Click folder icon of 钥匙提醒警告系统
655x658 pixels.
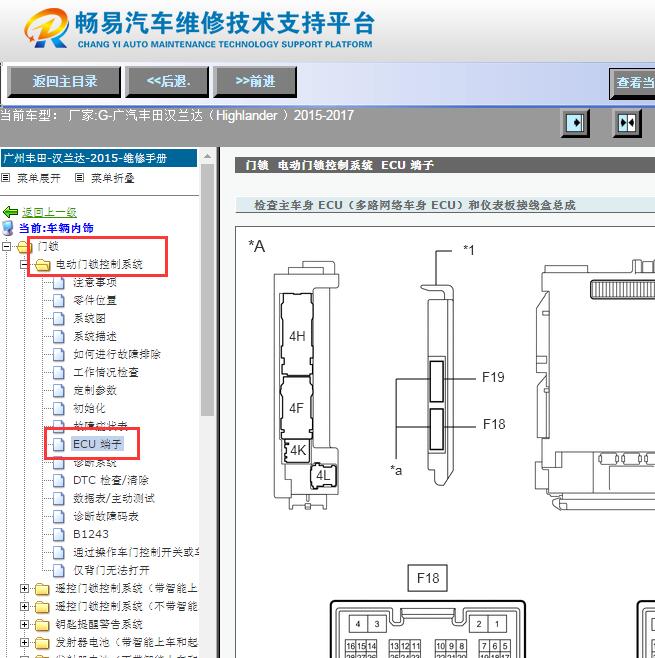tap(42, 625)
